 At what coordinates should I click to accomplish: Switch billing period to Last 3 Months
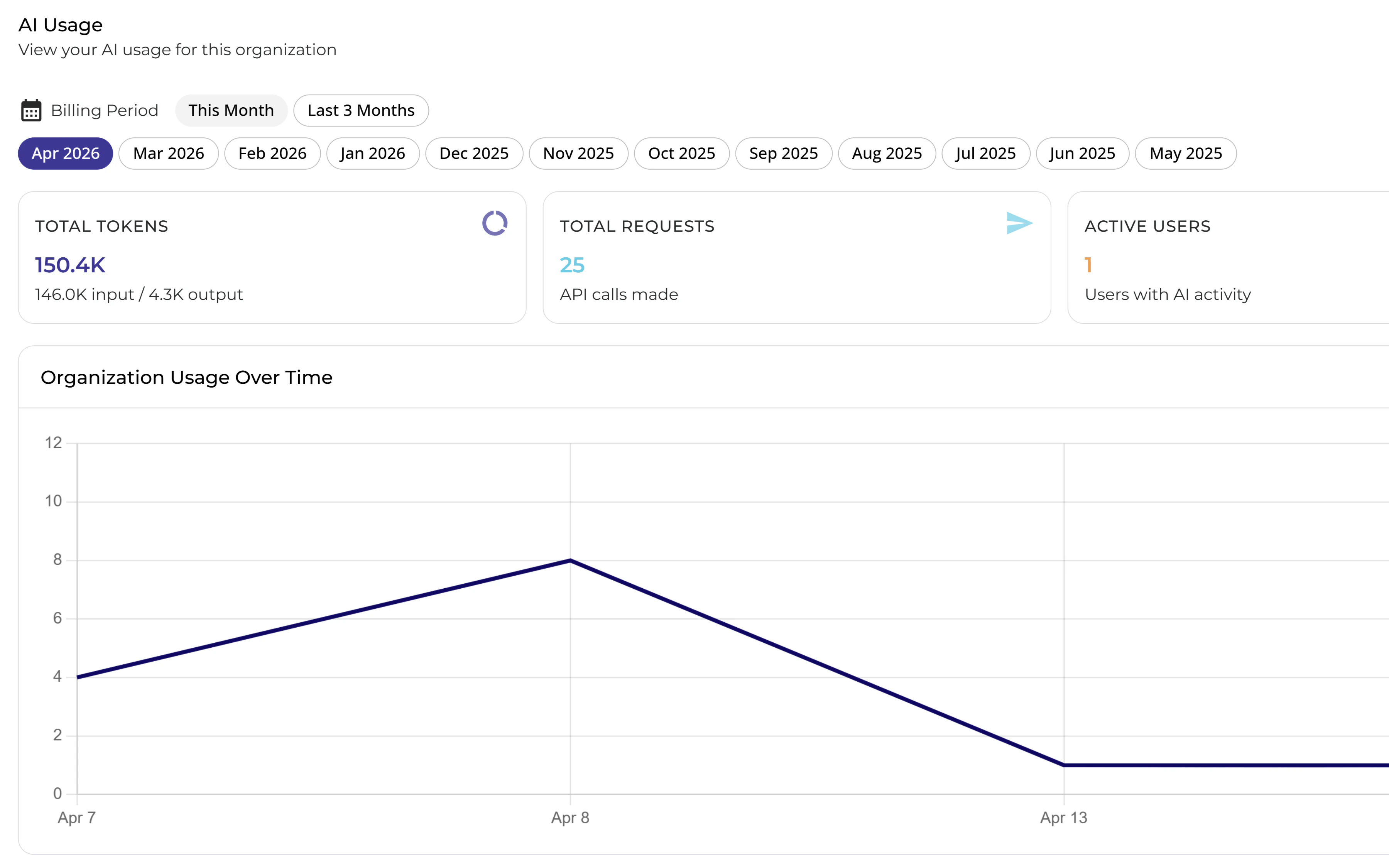[360, 110]
